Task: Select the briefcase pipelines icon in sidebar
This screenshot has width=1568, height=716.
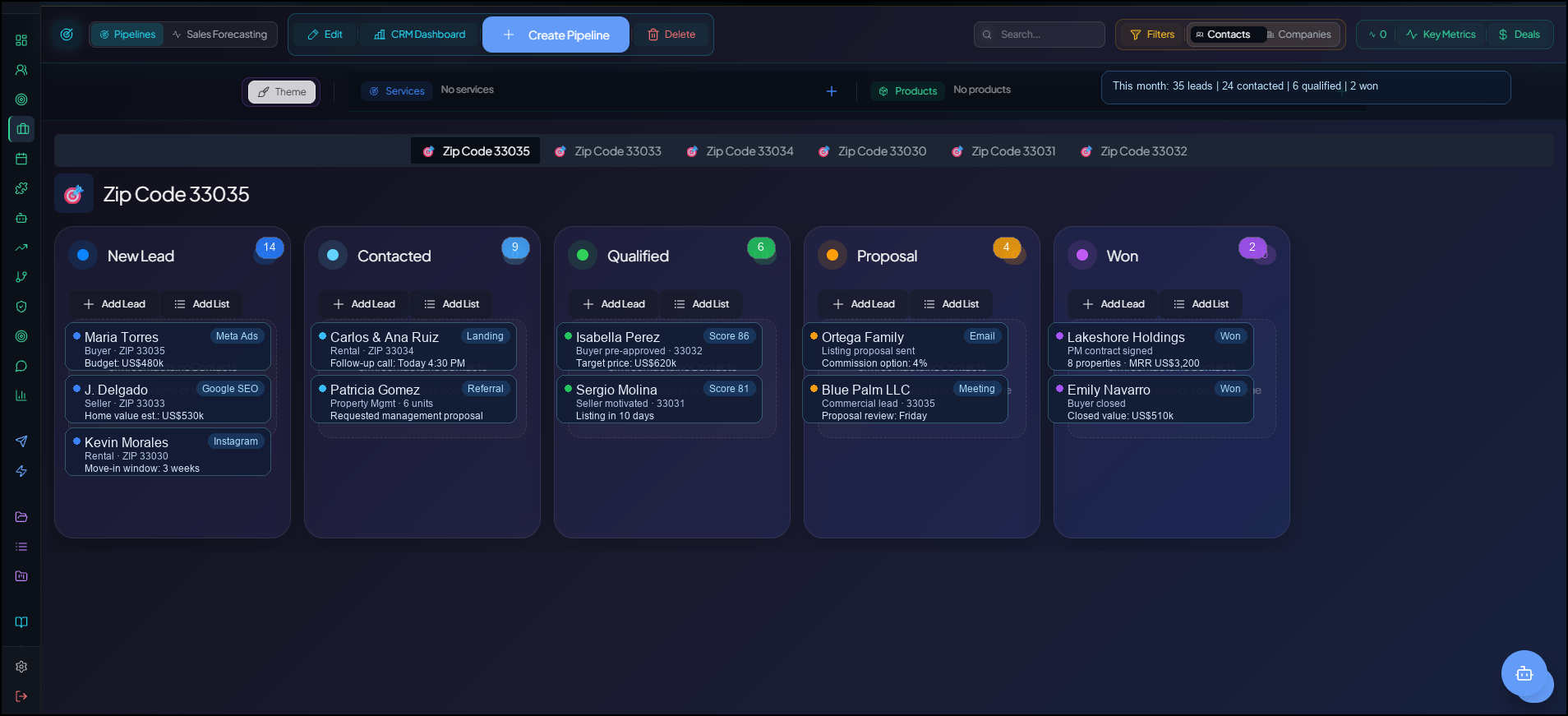Action: coord(22,129)
